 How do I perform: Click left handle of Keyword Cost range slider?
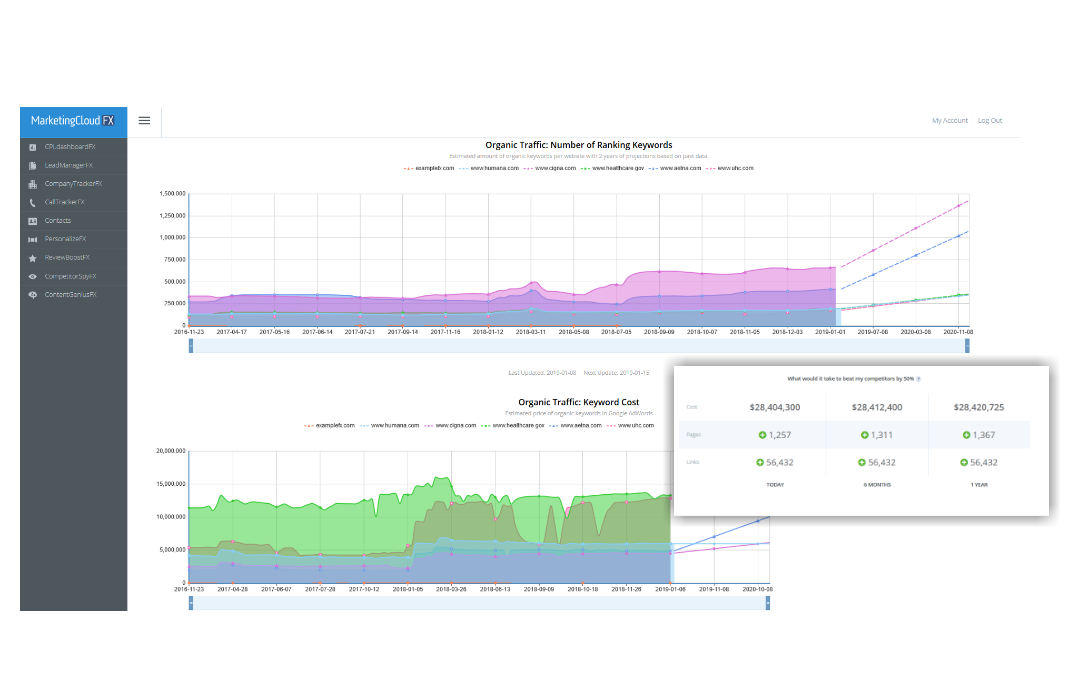pos(191,604)
